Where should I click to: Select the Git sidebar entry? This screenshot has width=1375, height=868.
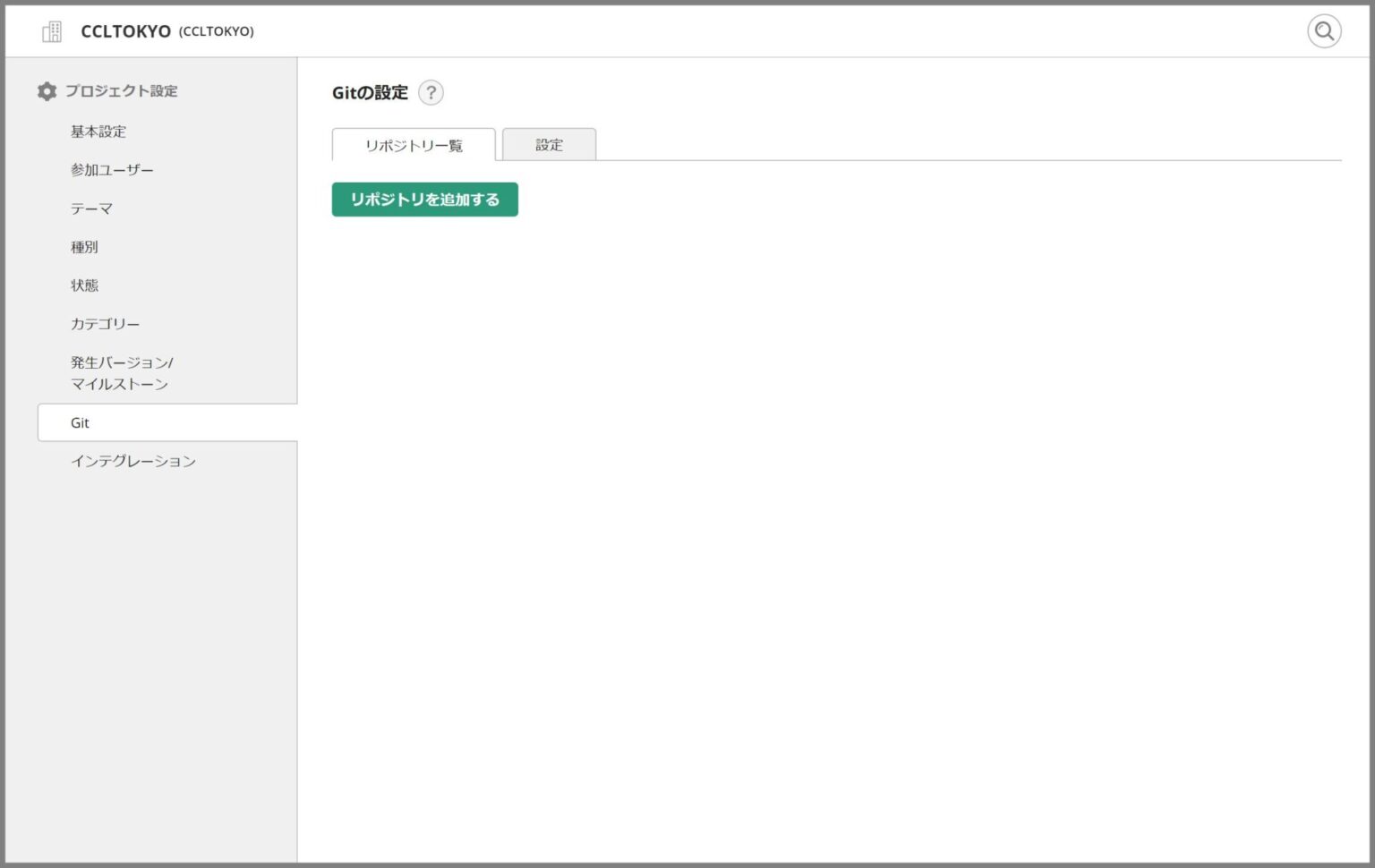coord(81,421)
